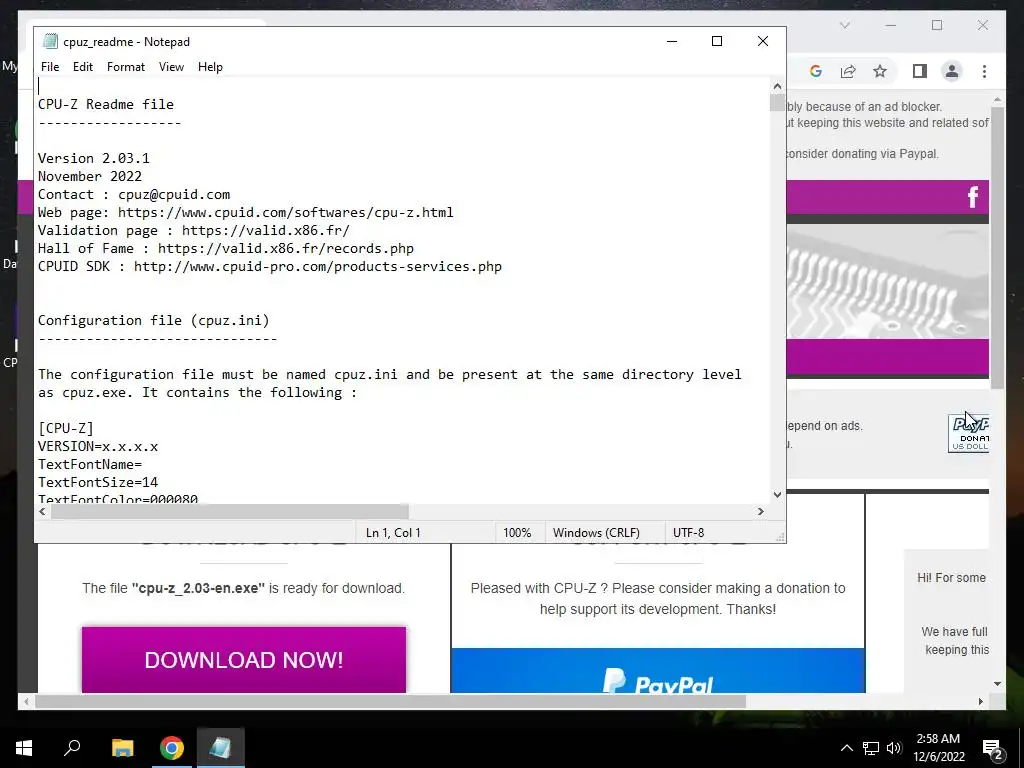Viewport: 1024px width, 768px height.
Task: Click the 'Configuration file (cpuz.ini)' heading
Action: [153, 321]
